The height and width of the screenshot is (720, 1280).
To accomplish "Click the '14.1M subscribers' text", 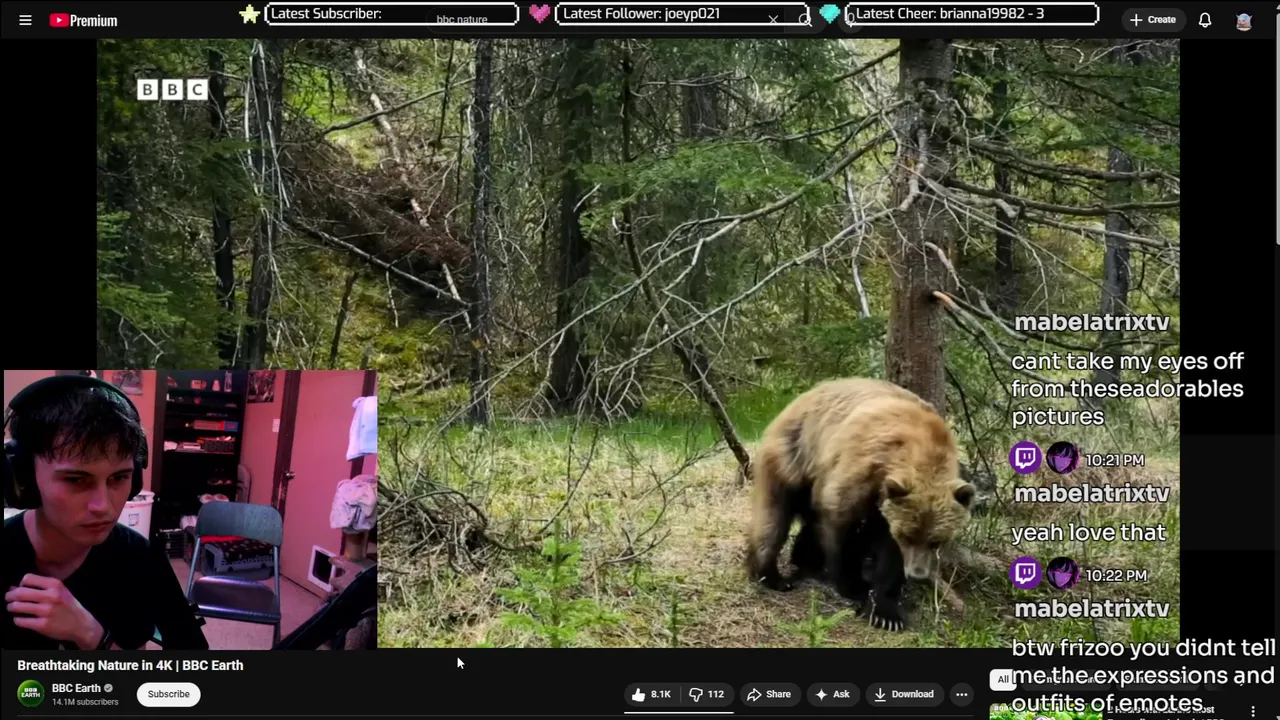I will click(x=85, y=702).
